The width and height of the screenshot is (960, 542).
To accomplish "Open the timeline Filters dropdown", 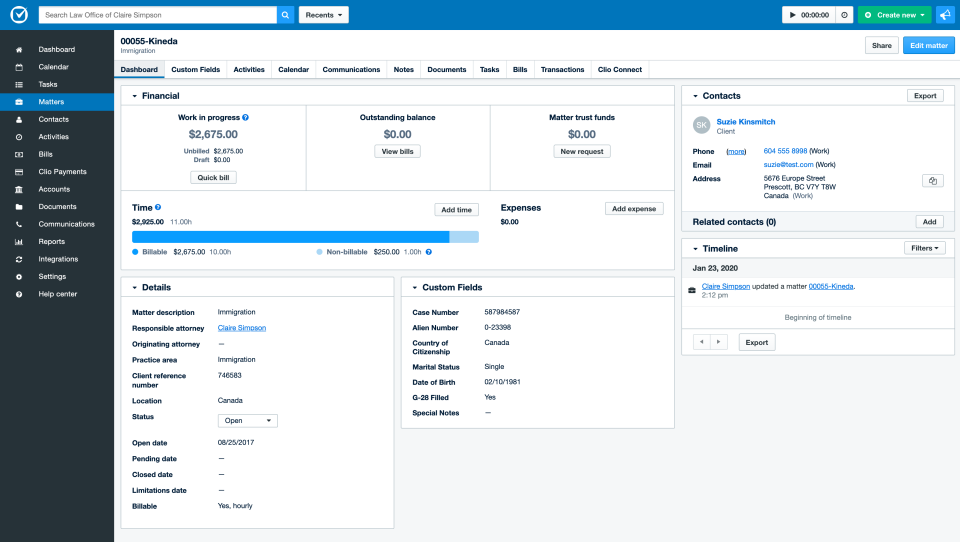I will click(924, 248).
